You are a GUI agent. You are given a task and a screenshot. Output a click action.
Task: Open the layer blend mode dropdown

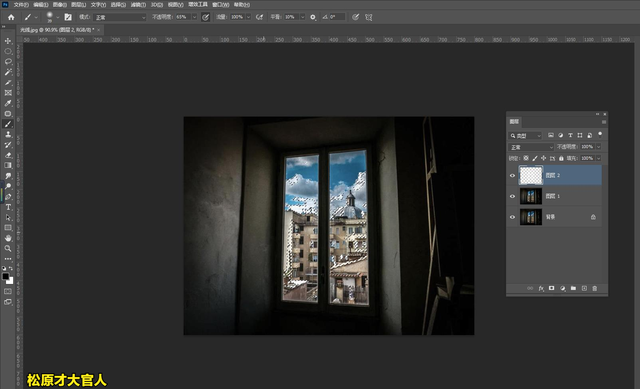click(531, 147)
